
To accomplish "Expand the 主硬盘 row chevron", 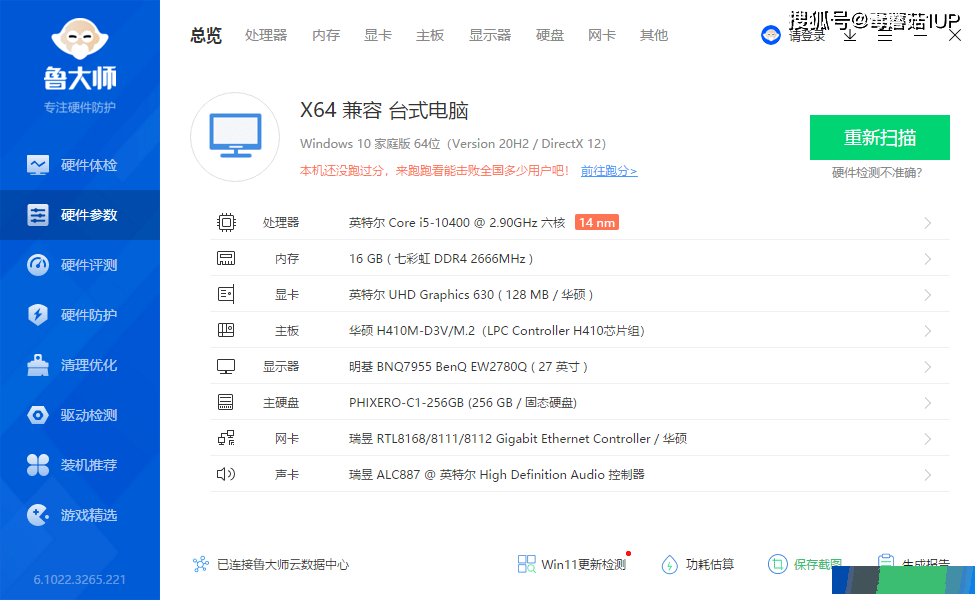I will tap(928, 403).
